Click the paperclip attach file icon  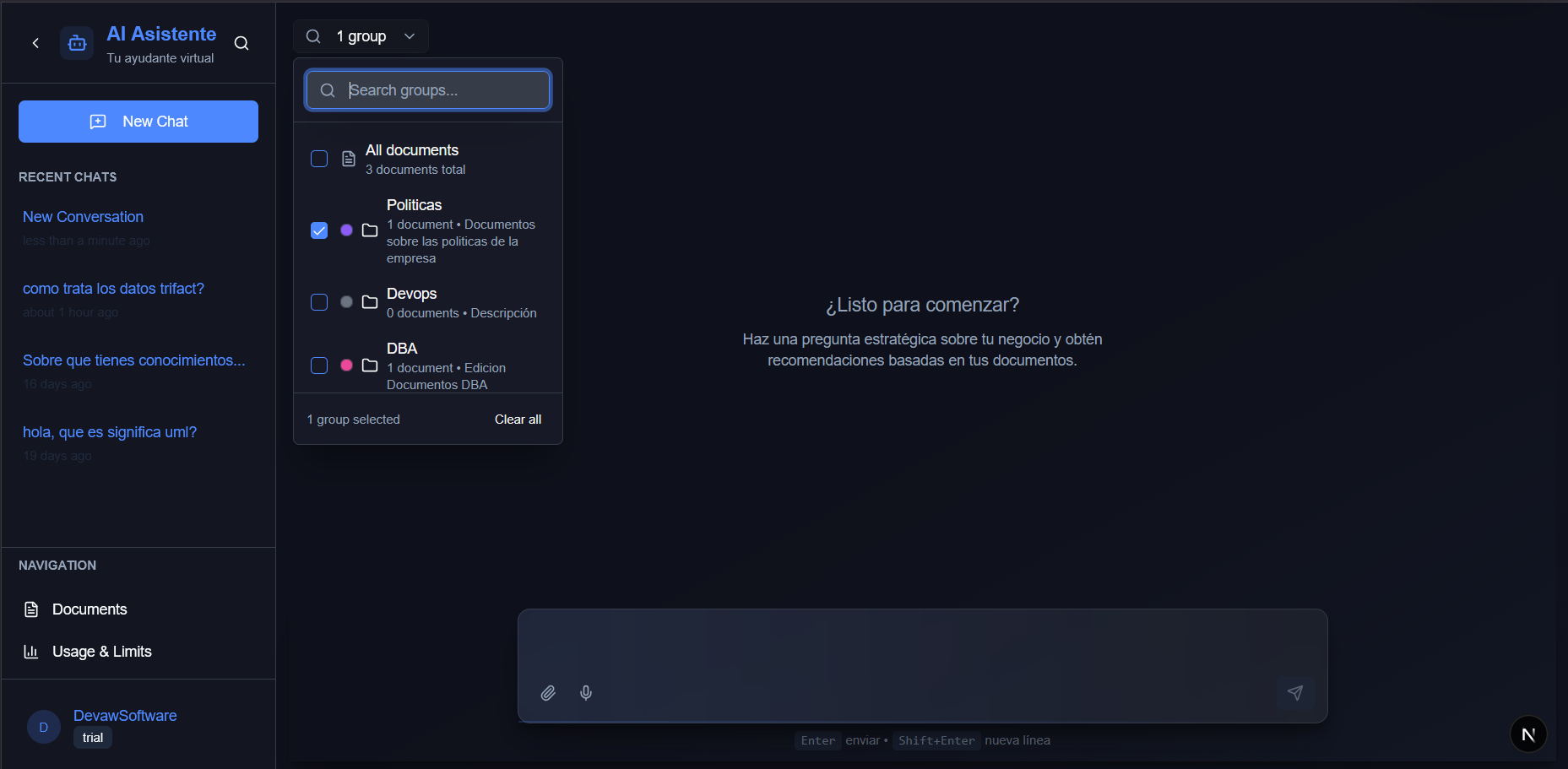[x=548, y=693]
